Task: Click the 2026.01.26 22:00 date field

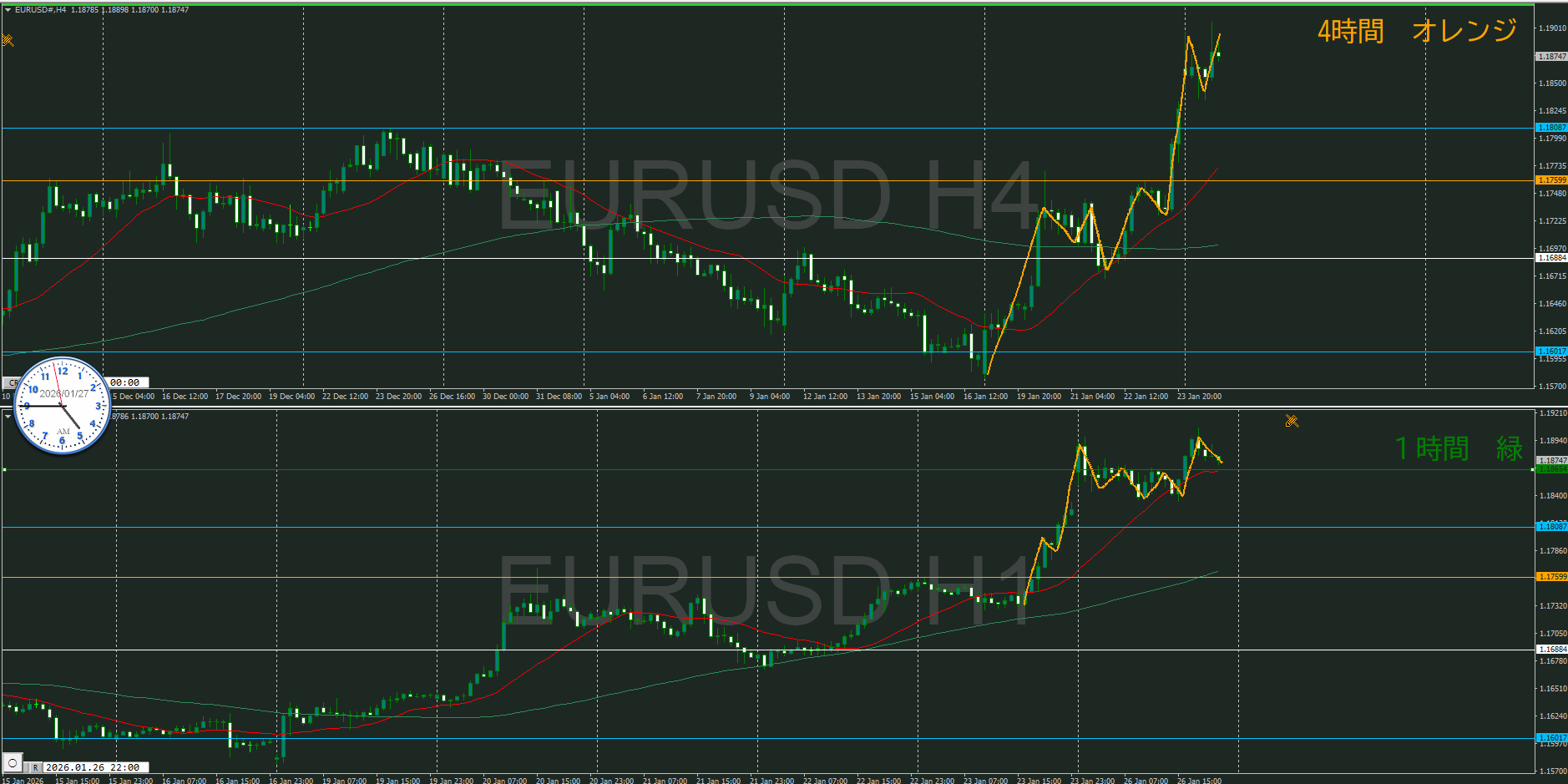Action: [93, 767]
